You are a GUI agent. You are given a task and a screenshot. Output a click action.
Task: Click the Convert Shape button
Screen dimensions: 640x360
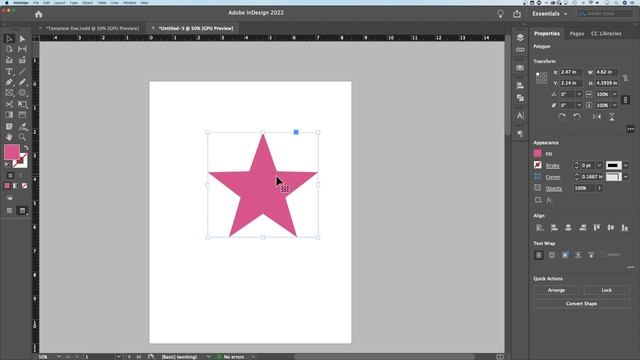[x=582, y=304]
